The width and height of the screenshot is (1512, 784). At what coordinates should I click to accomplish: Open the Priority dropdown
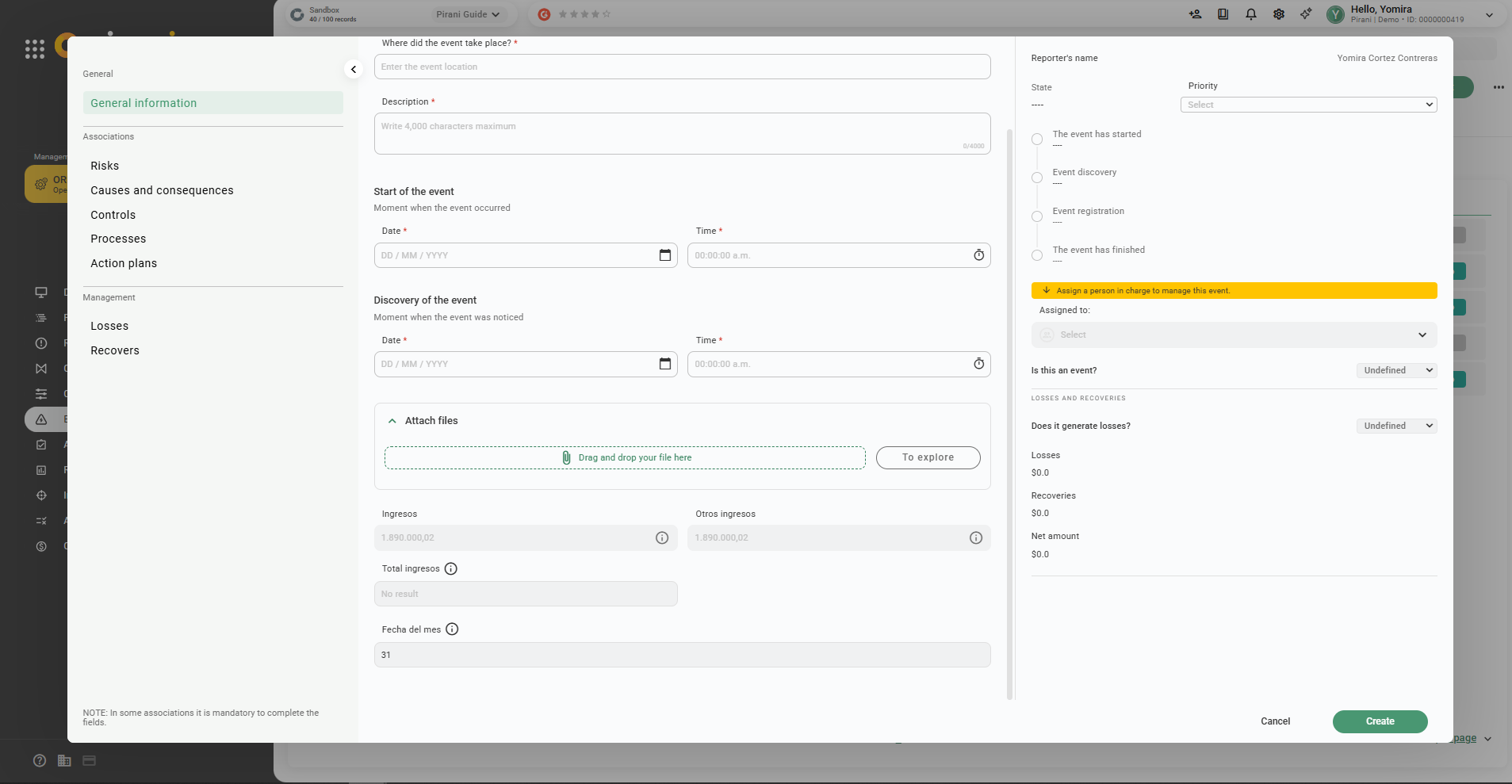click(1308, 105)
